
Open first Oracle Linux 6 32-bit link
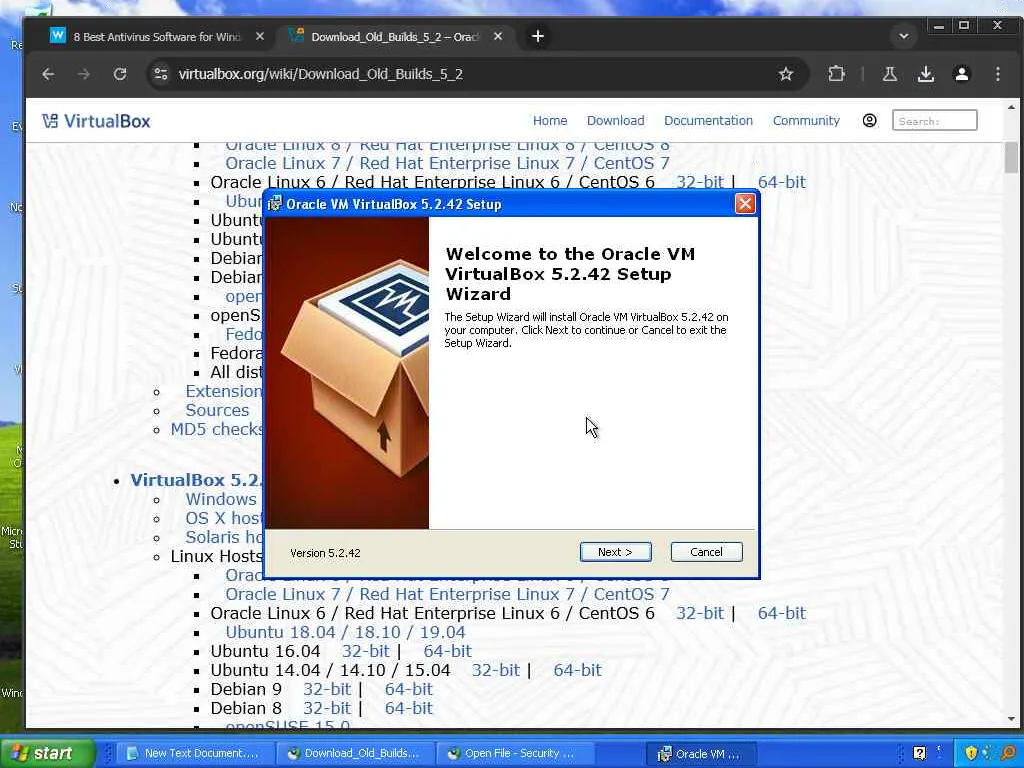[x=699, y=182]
